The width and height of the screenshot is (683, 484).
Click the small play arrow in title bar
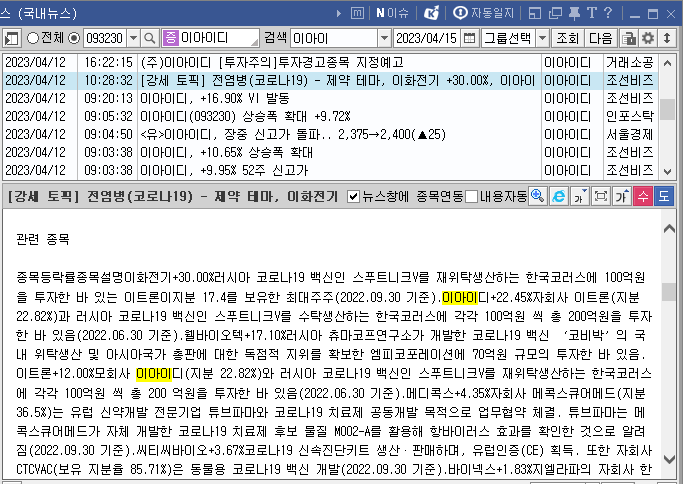point(339,14)
